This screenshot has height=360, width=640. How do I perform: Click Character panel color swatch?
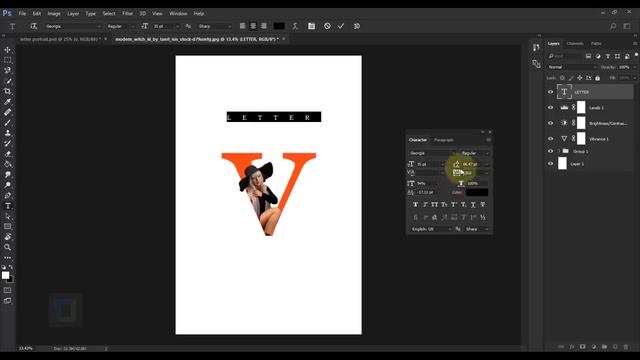point(477,192)
